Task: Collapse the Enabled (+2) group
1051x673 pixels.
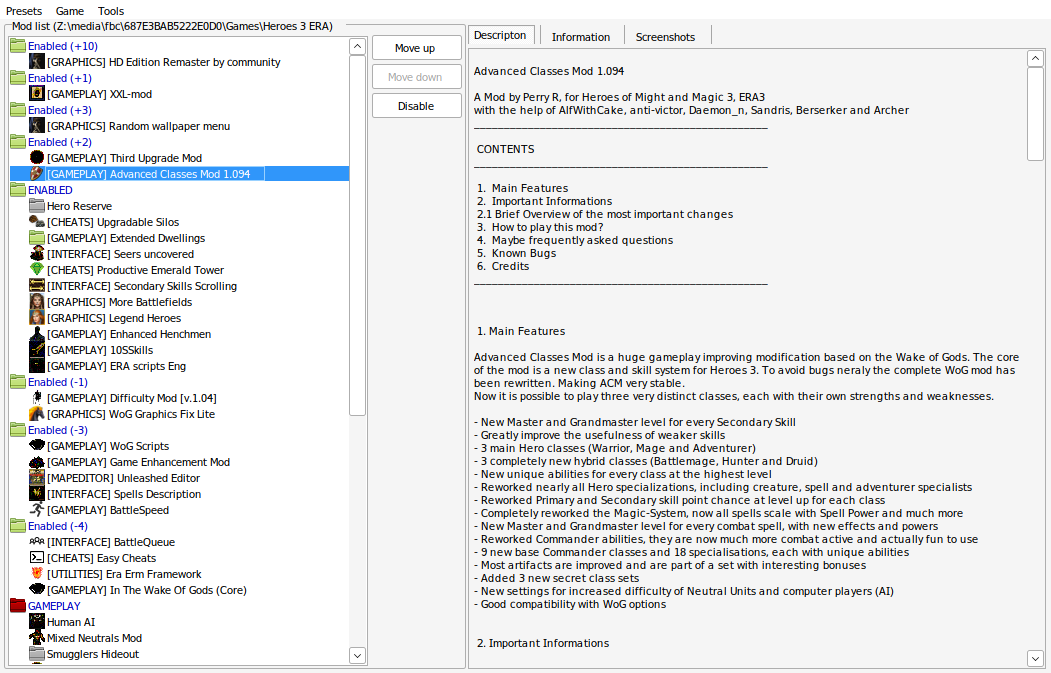Action: [18, 142]
